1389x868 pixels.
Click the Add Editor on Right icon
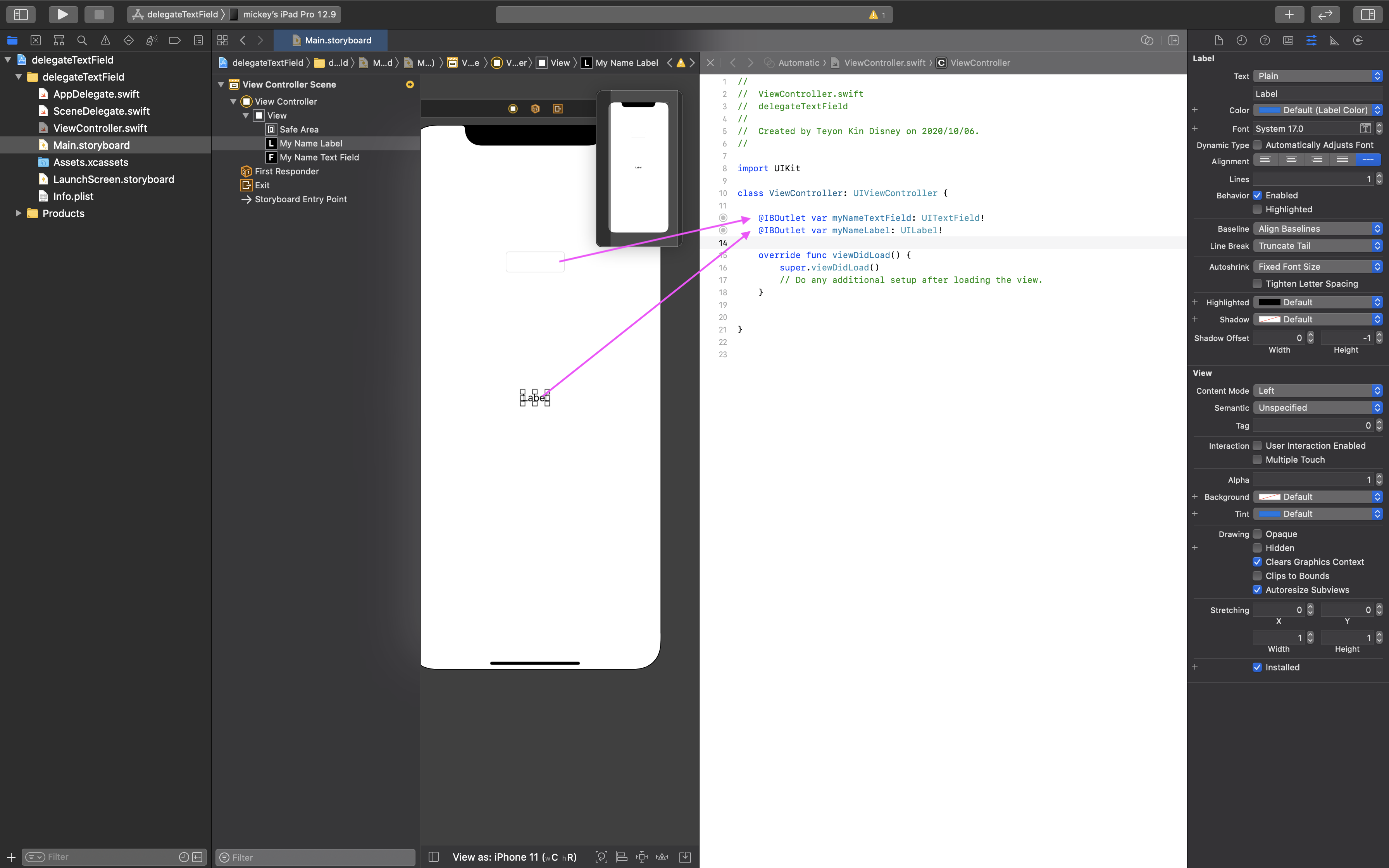(x=1173, y=40)
